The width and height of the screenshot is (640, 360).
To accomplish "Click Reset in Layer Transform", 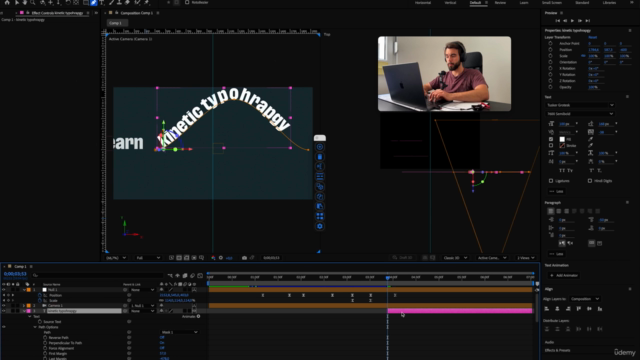I will pos(593,37).
